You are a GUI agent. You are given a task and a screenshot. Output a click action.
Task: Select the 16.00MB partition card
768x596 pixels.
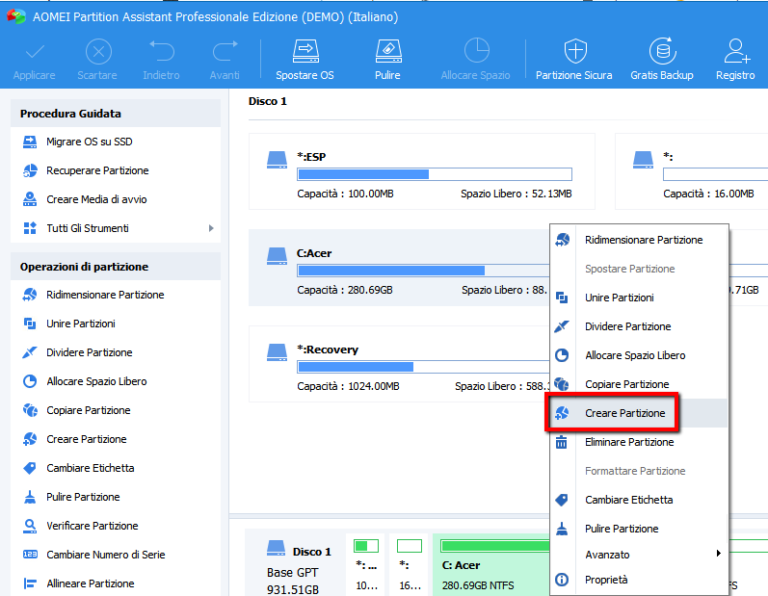click(x=692, y=171)
